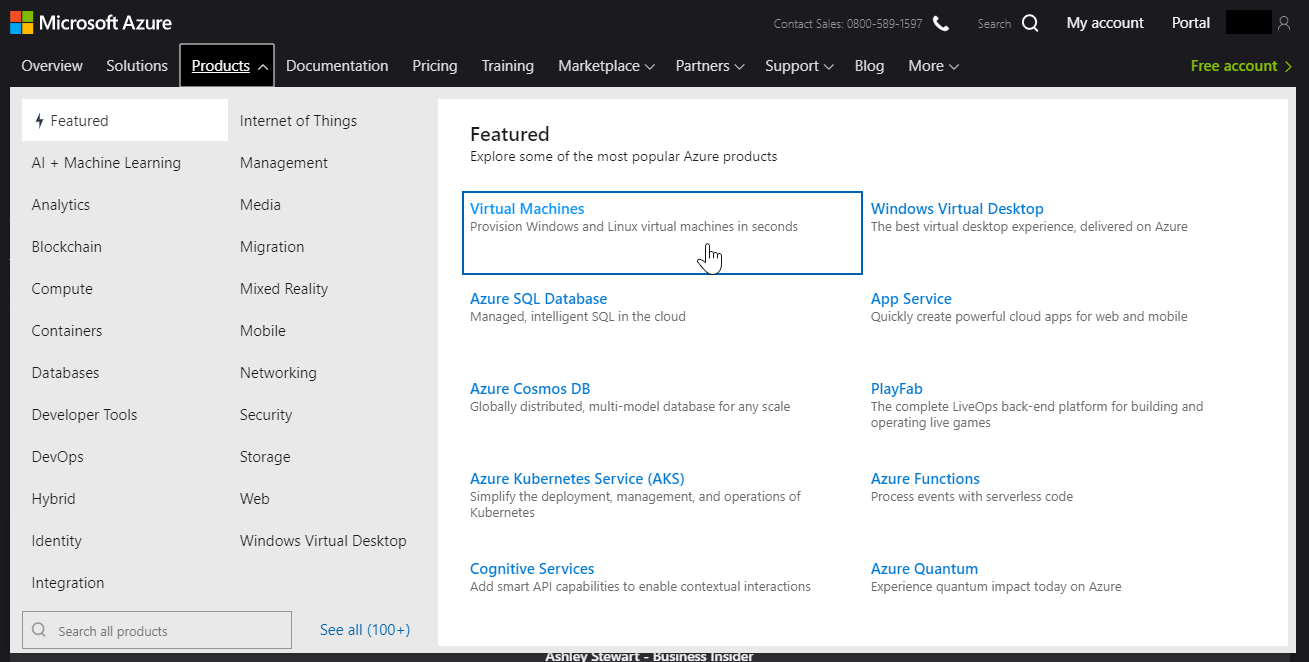Click the Microsoft Azure logo
The width and height of the screenshot is (1309, 662).
[x=91, y=22]
